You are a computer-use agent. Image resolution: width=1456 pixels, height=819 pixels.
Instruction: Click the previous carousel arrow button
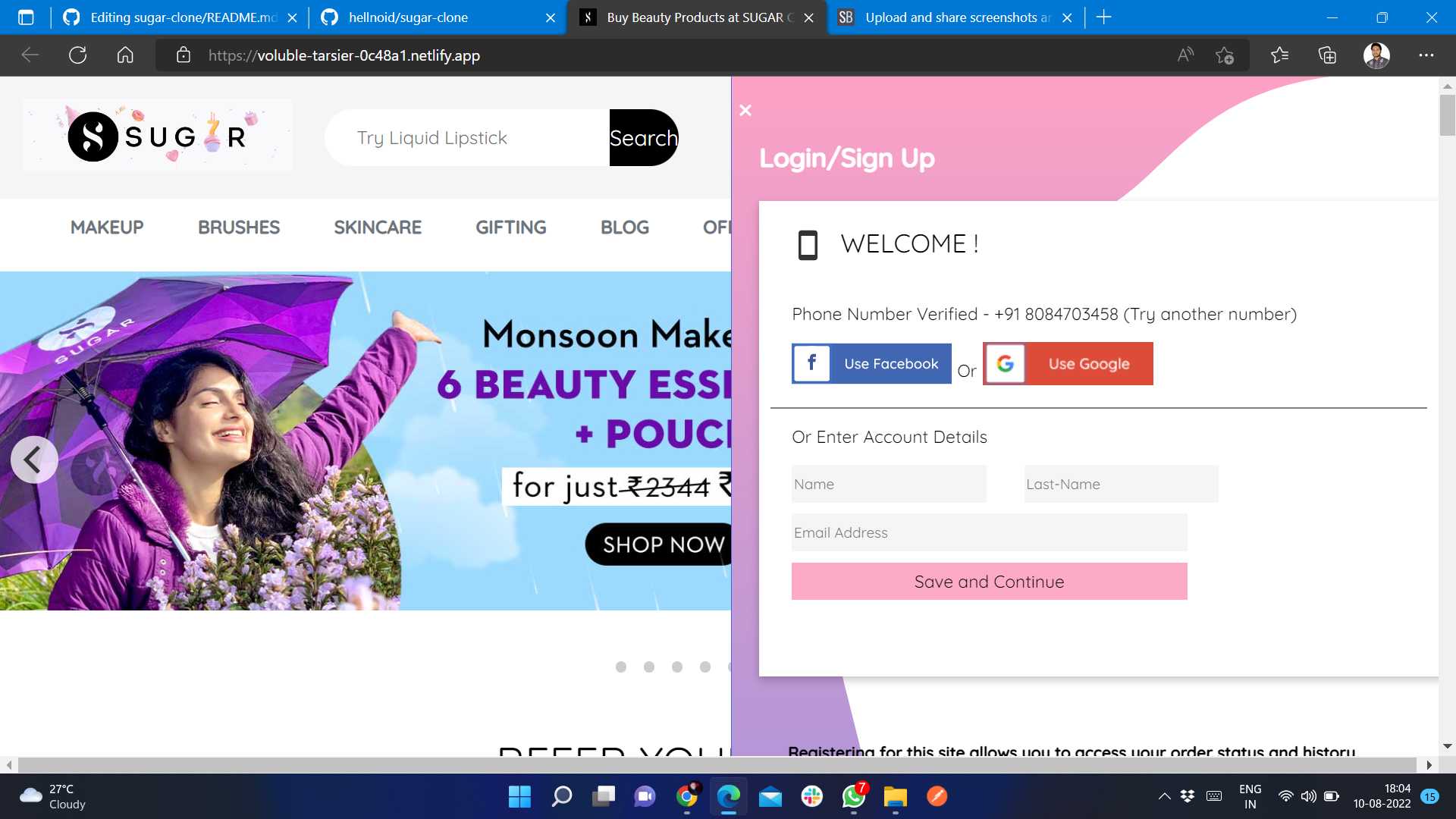[x=34, y=460]
